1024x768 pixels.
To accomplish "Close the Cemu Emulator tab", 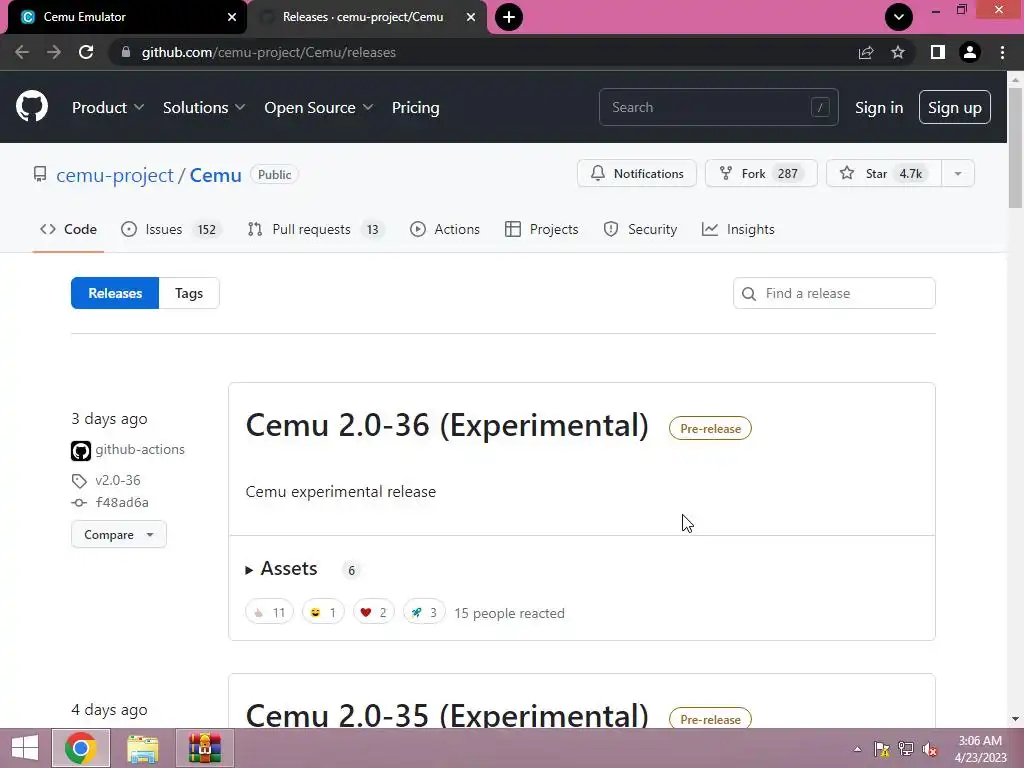I will 232,17.
